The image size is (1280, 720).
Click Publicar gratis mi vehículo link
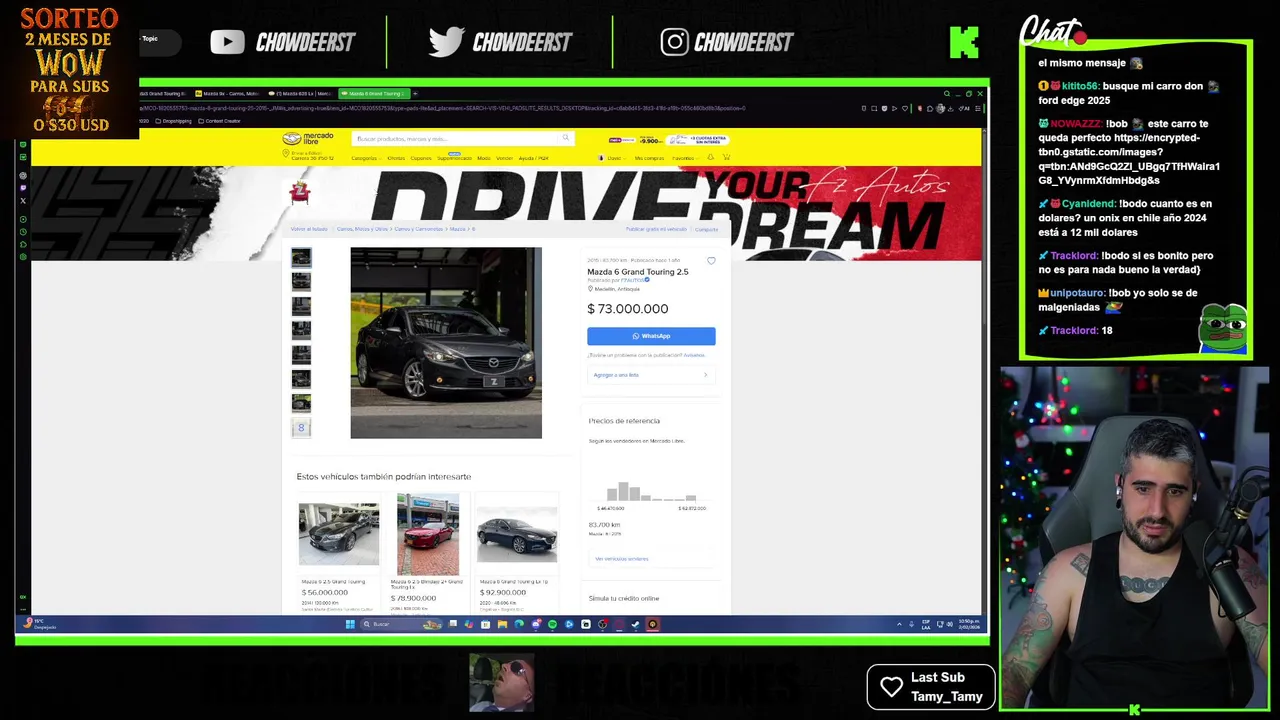[x=656, y=229]
